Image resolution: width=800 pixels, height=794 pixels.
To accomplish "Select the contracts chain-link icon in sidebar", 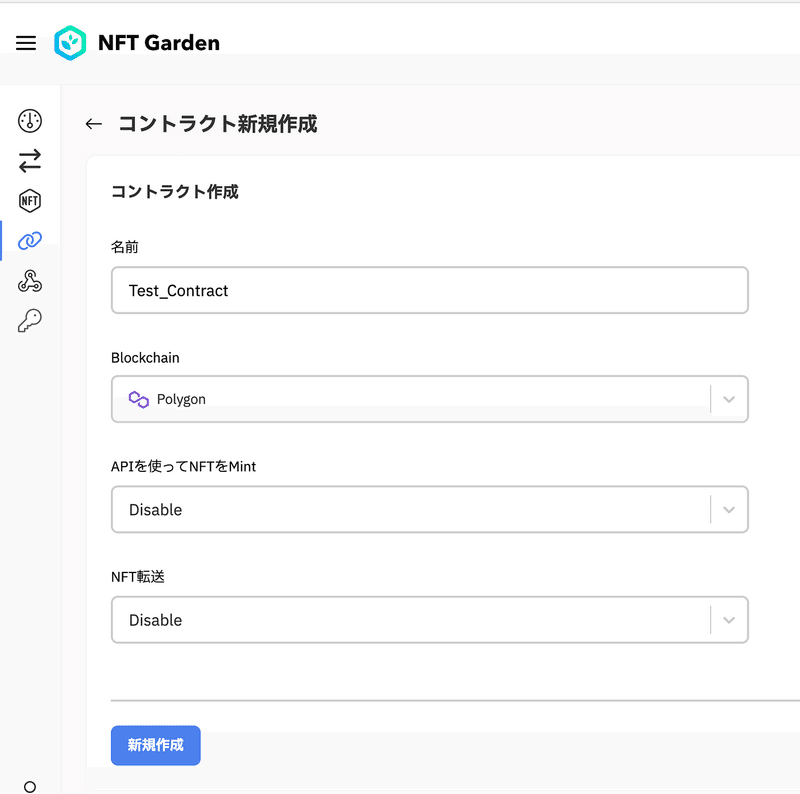I will [x=30, y=240].
